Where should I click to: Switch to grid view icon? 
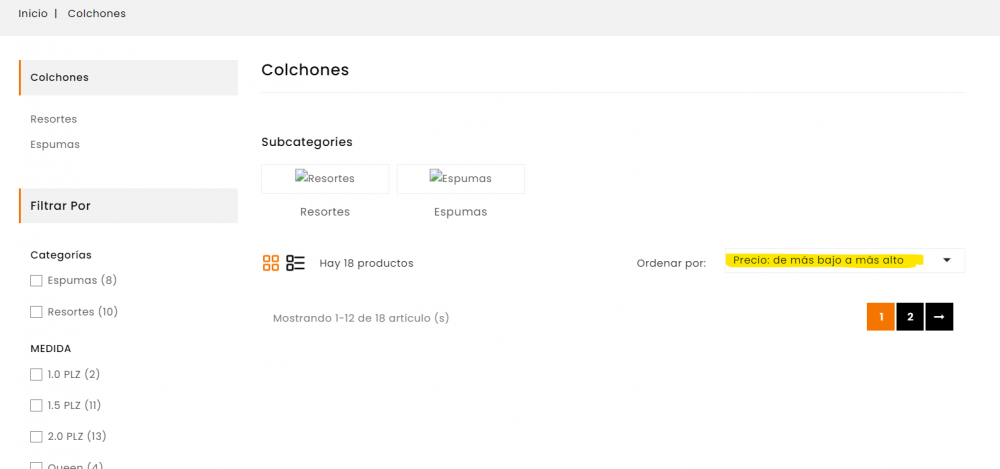tap(271, 263)
